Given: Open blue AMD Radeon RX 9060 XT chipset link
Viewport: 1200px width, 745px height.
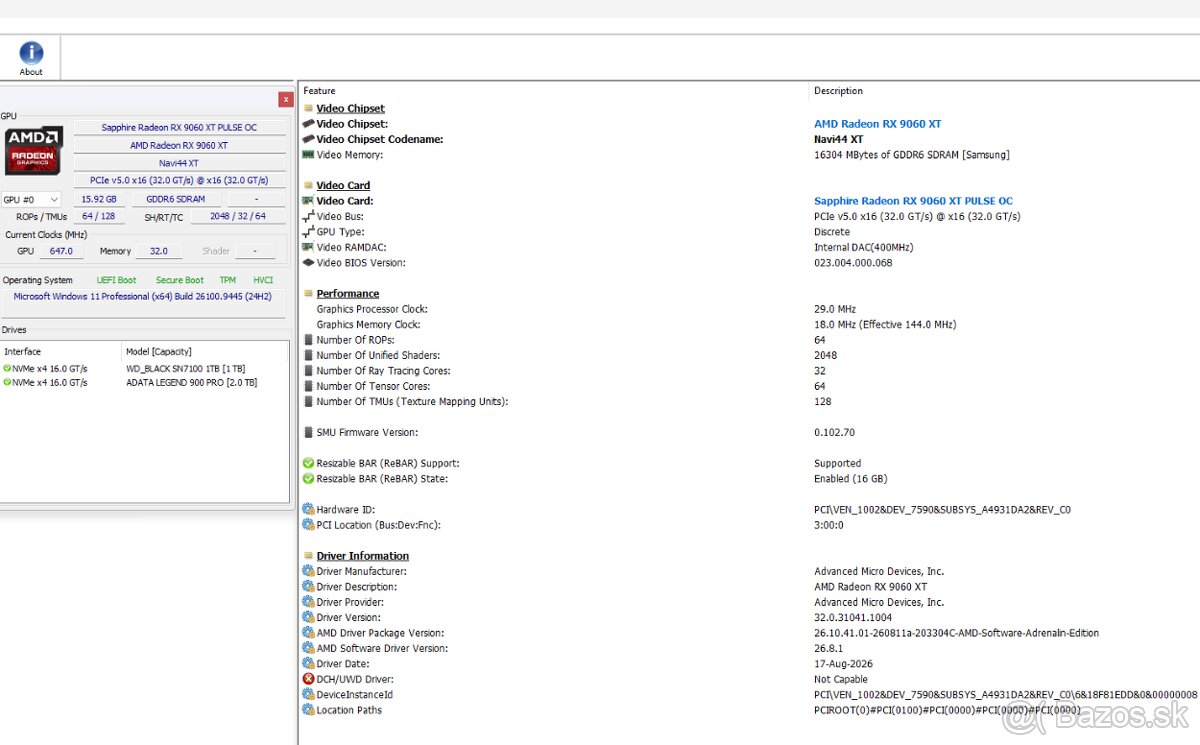Looking at the screenshot, I should point(877,124).
